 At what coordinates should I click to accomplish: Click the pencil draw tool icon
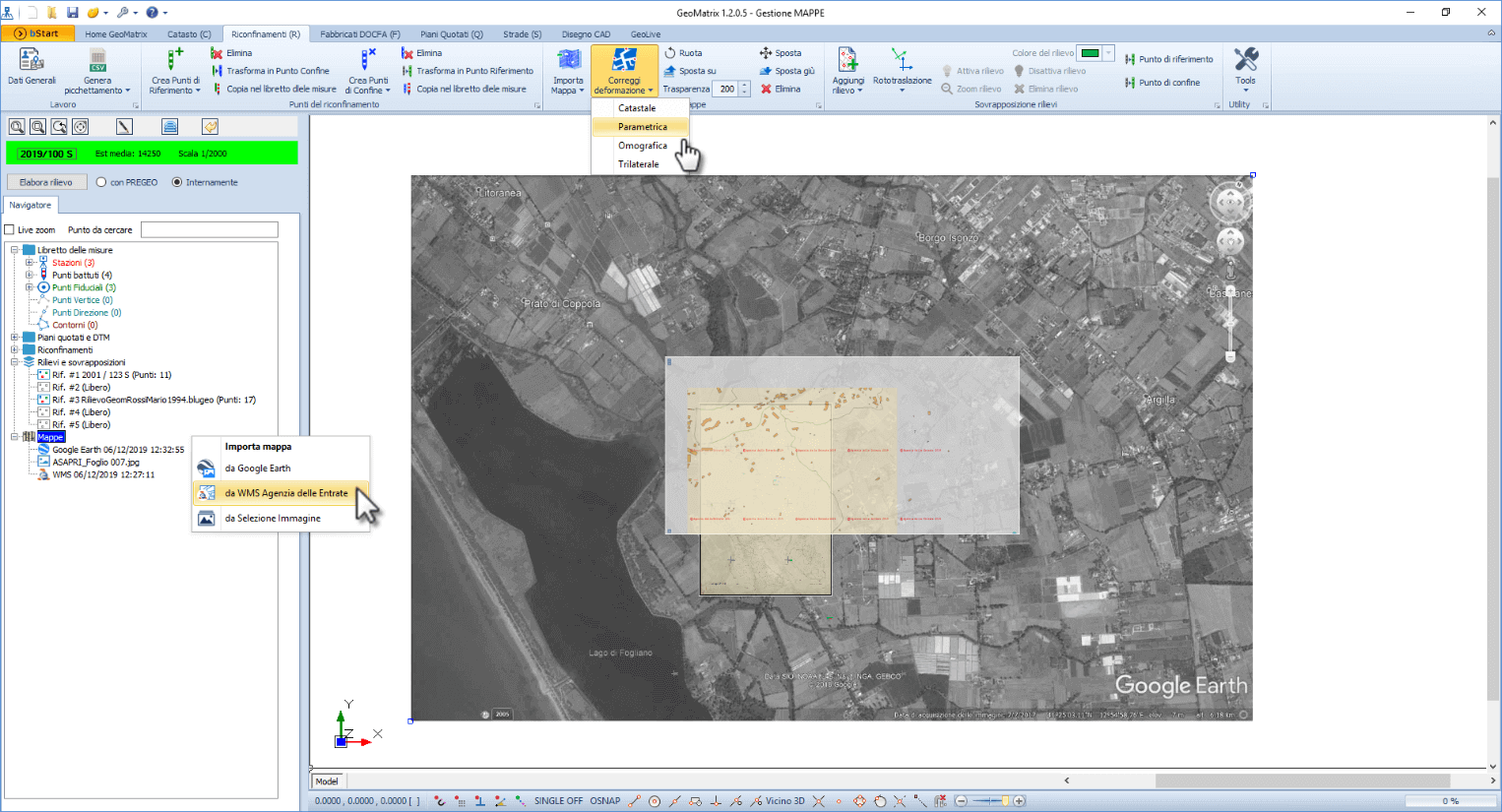pos(124,127)
